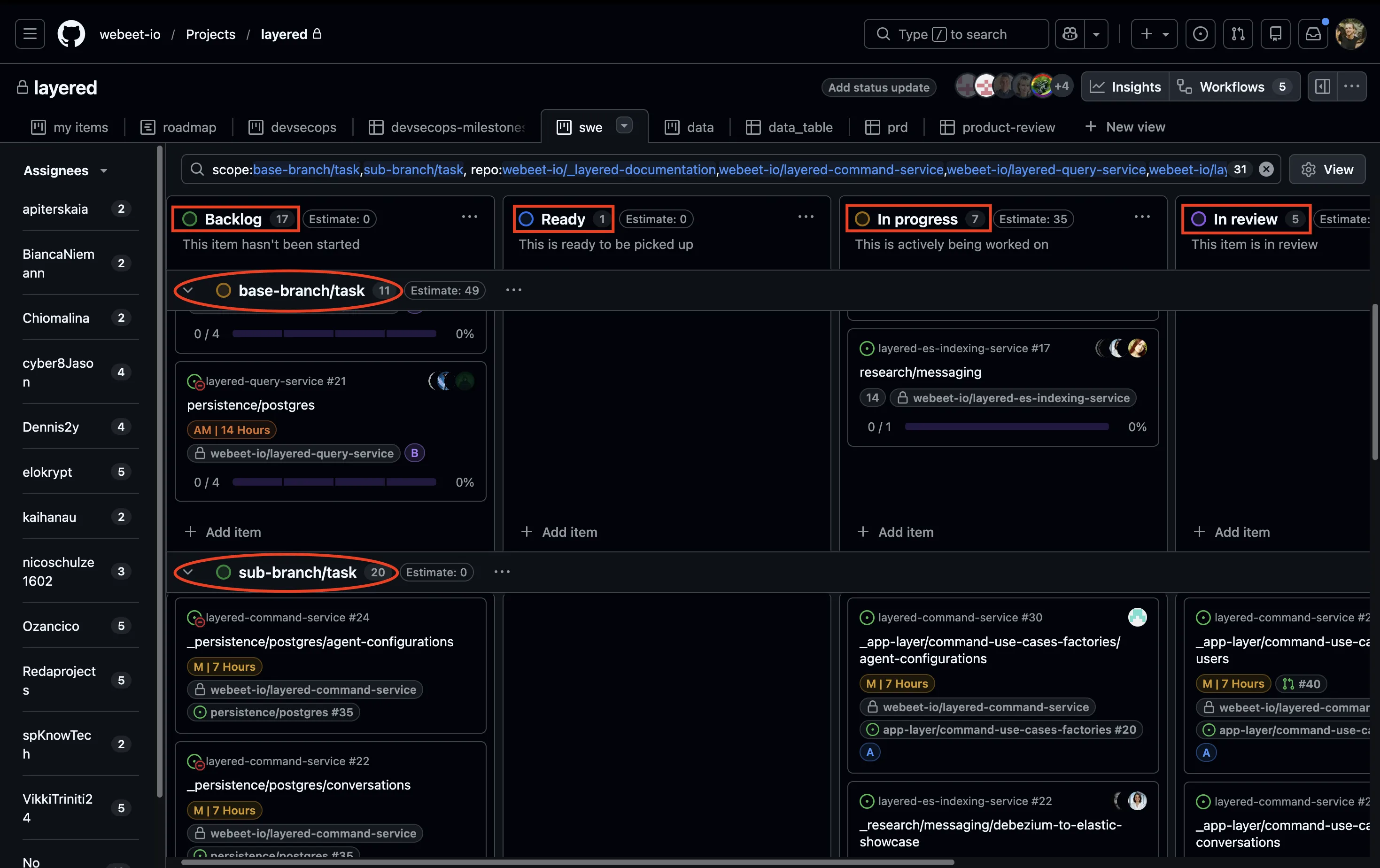This screenshot has height=868, width=1380.
Task: Click the Add status update button
Action: click(x=878, y=88)
